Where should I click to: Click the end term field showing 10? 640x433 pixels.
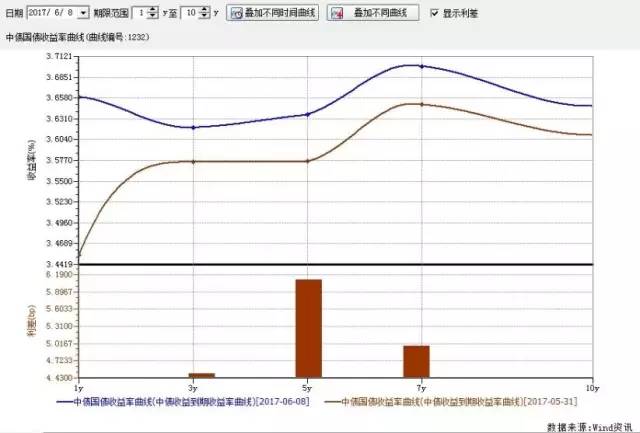192,14
